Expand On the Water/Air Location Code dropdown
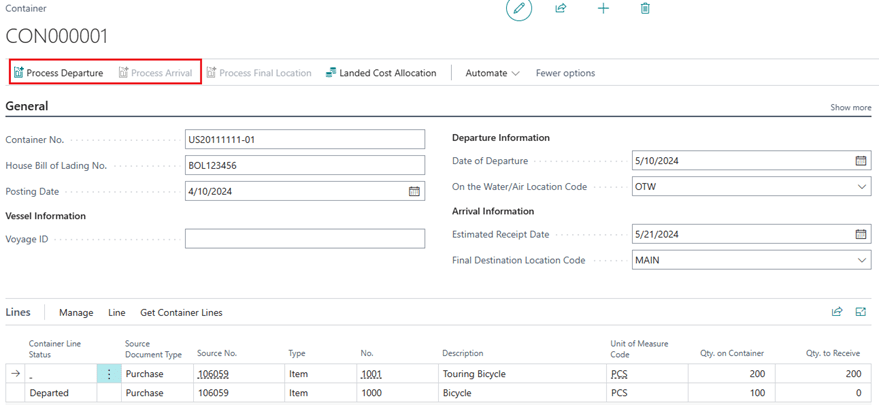Image resolution: width=879 pixels, height=405 pixels. coord(862,187)
